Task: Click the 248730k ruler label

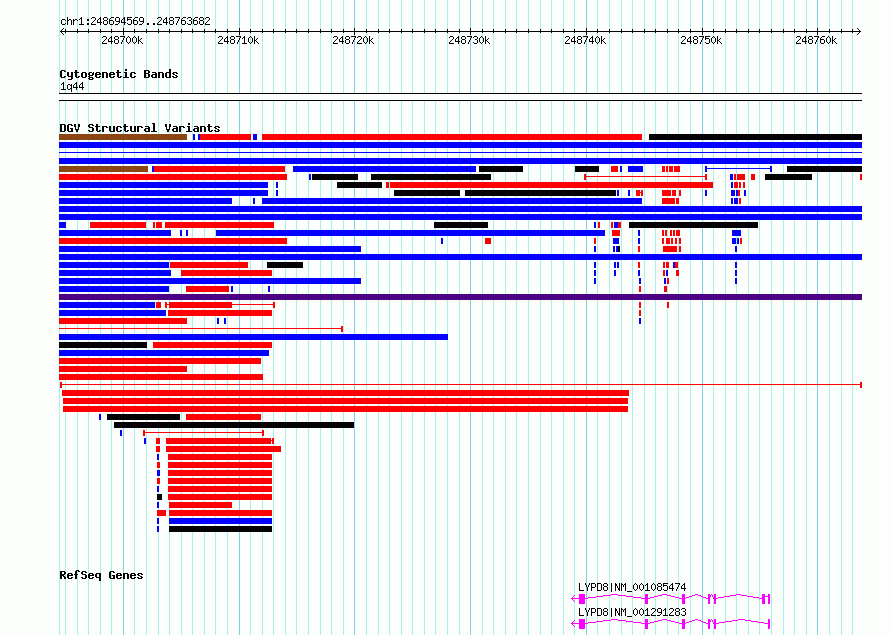Action: point(469,40)
